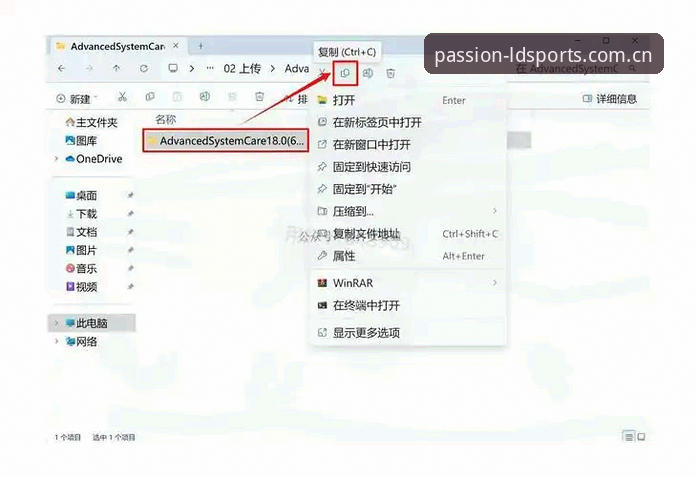696x477 pixels.
Task: Show hidden breadcrumb path with ellipsis
Action: [210, 68]
